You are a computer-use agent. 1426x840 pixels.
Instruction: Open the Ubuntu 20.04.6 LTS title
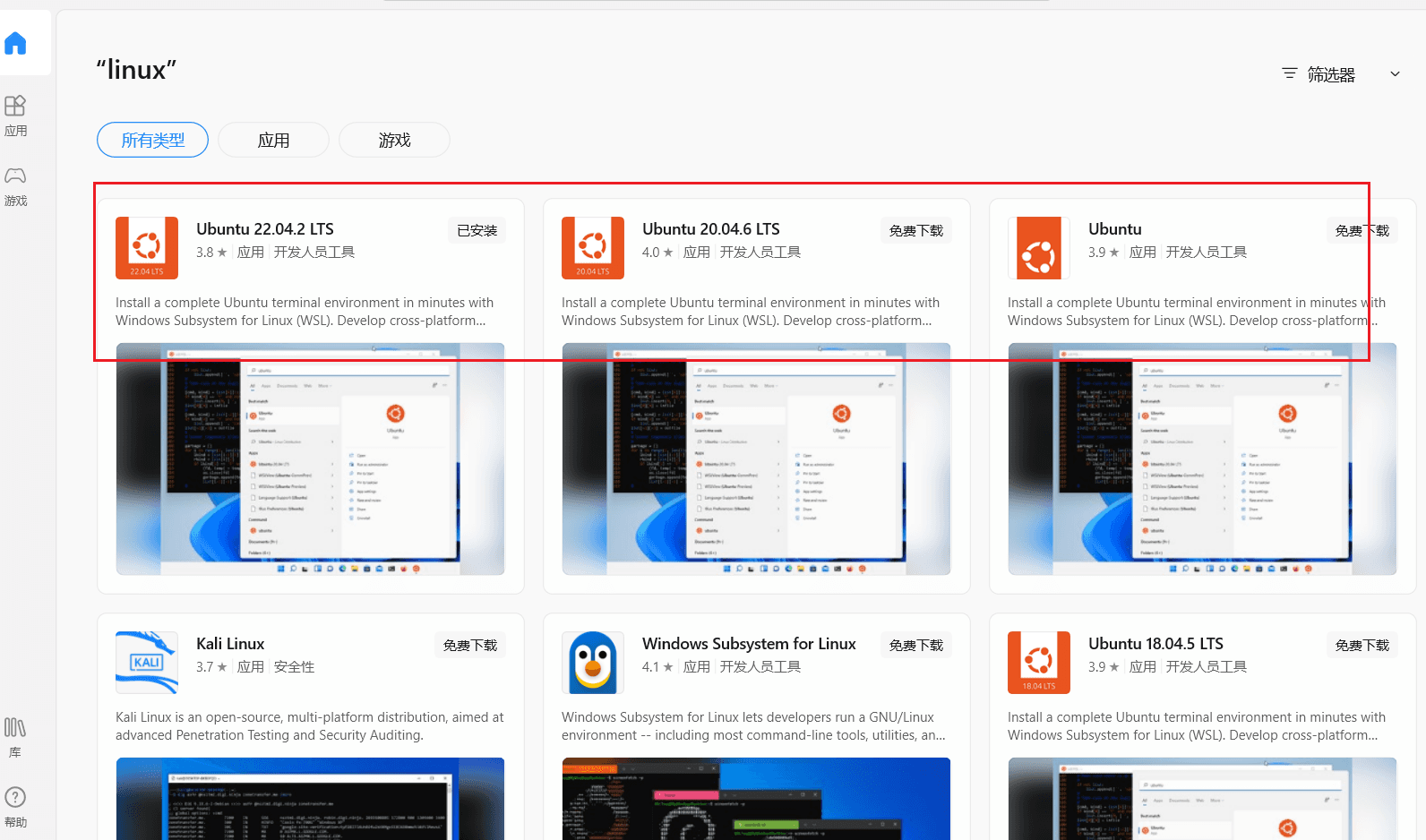click(711, 229)
